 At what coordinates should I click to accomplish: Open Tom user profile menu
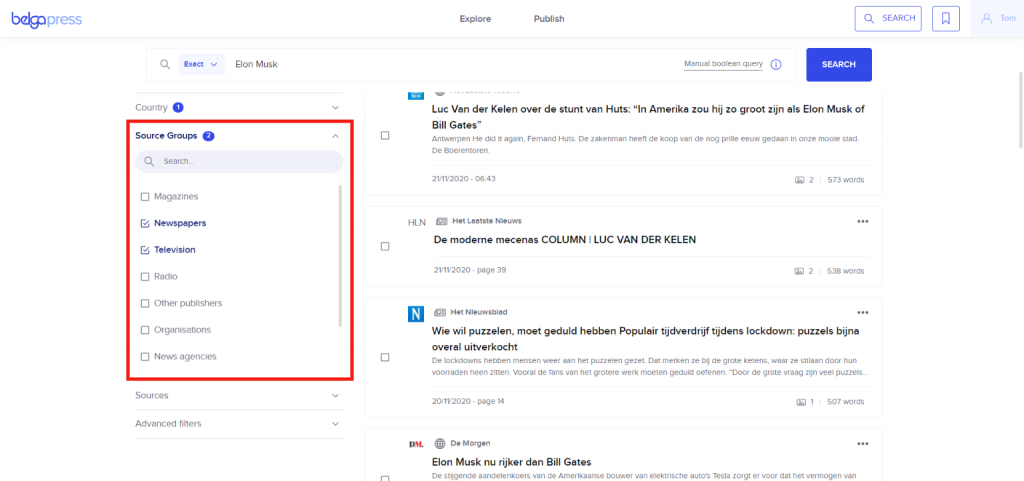click(998, 19)
